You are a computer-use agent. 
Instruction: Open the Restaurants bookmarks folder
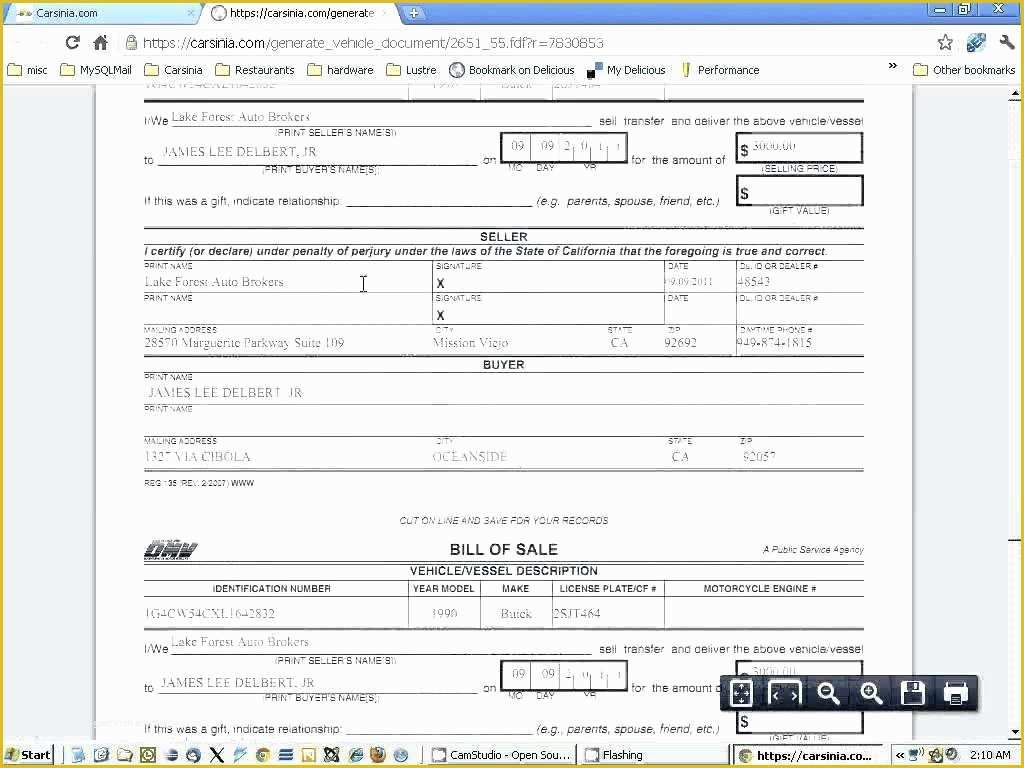click(x=255, y=70)
